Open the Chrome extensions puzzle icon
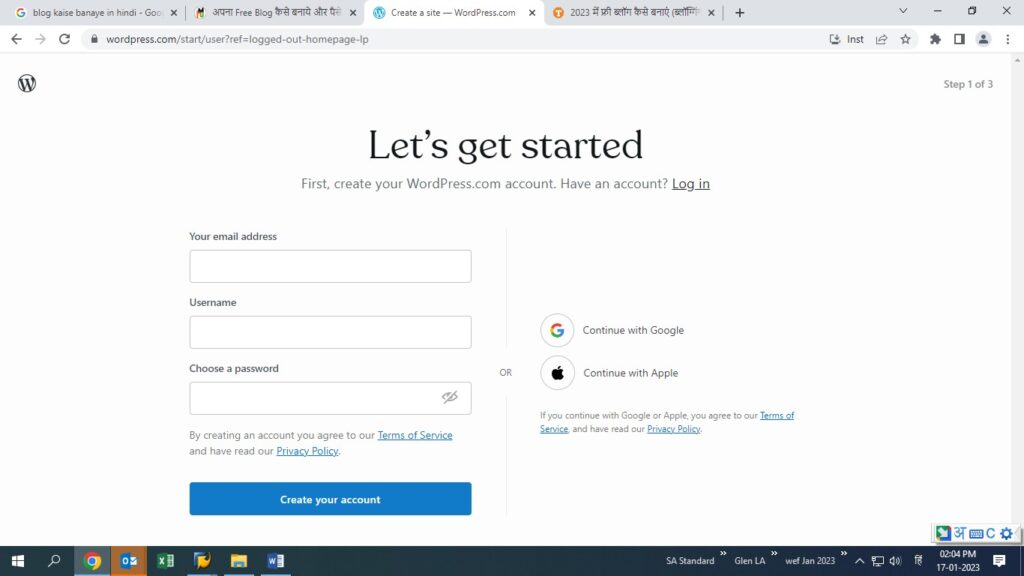The width and height of the screenshot is (1024, 576). 935,39
